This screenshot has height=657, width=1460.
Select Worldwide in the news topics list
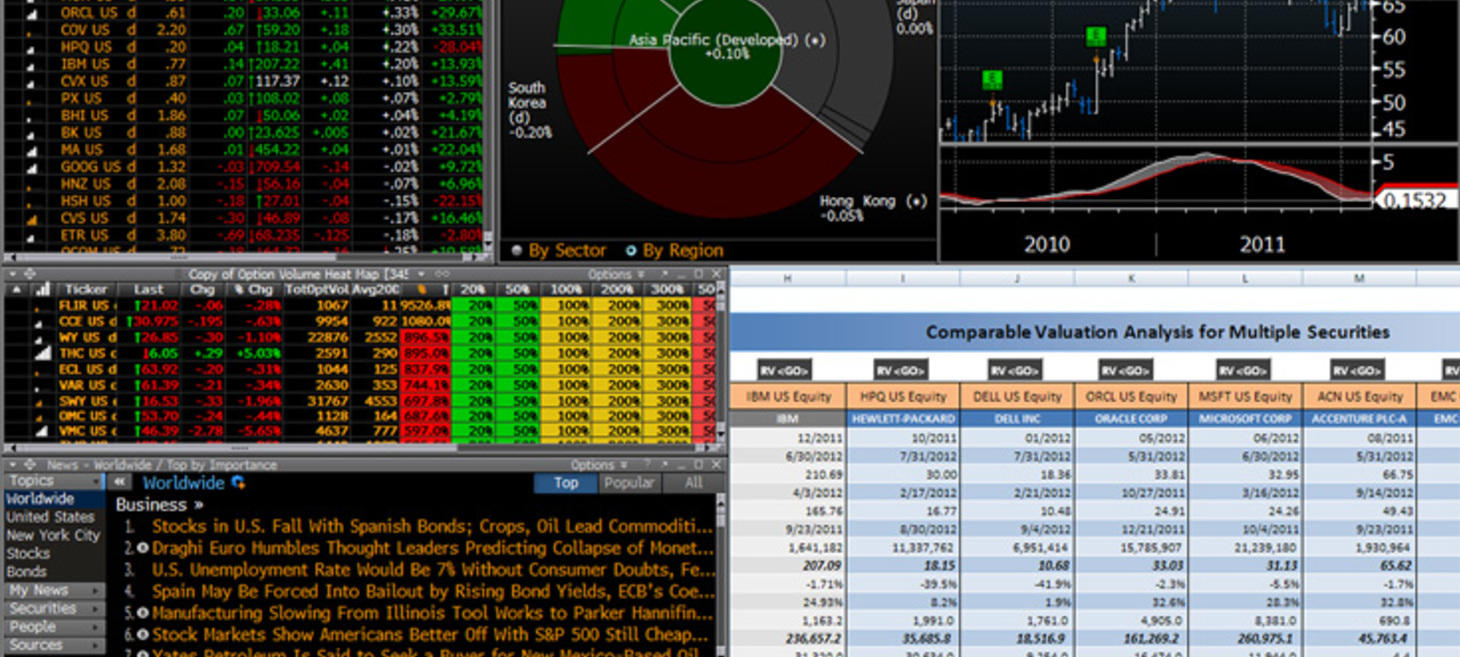point(53,499)
